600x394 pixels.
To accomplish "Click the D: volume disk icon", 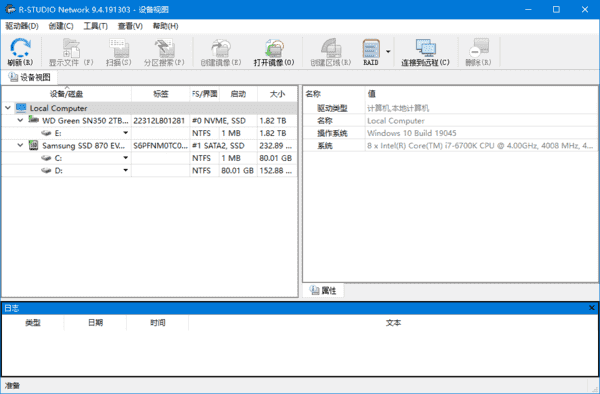I will point(46,171).
